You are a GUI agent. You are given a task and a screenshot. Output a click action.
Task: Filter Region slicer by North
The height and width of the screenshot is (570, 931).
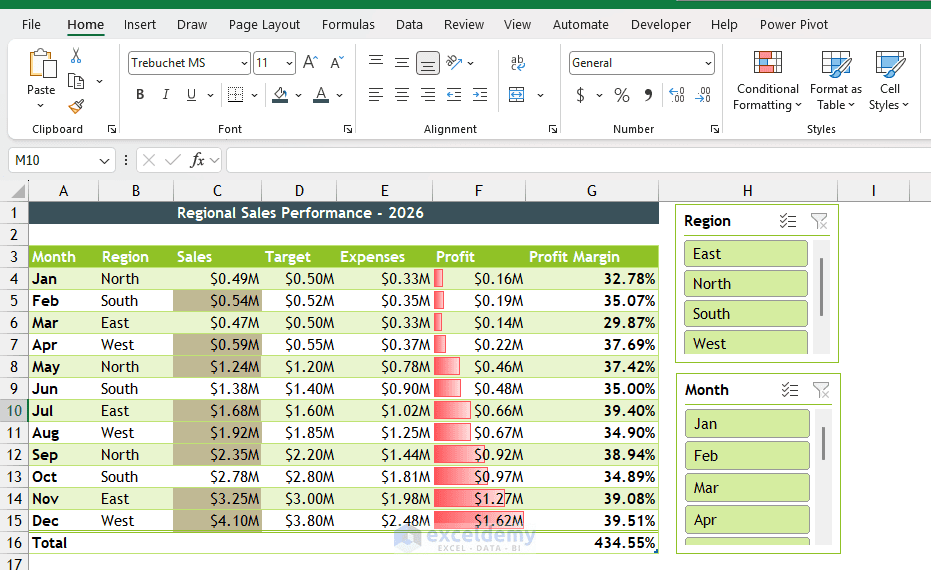click(746, 283)
